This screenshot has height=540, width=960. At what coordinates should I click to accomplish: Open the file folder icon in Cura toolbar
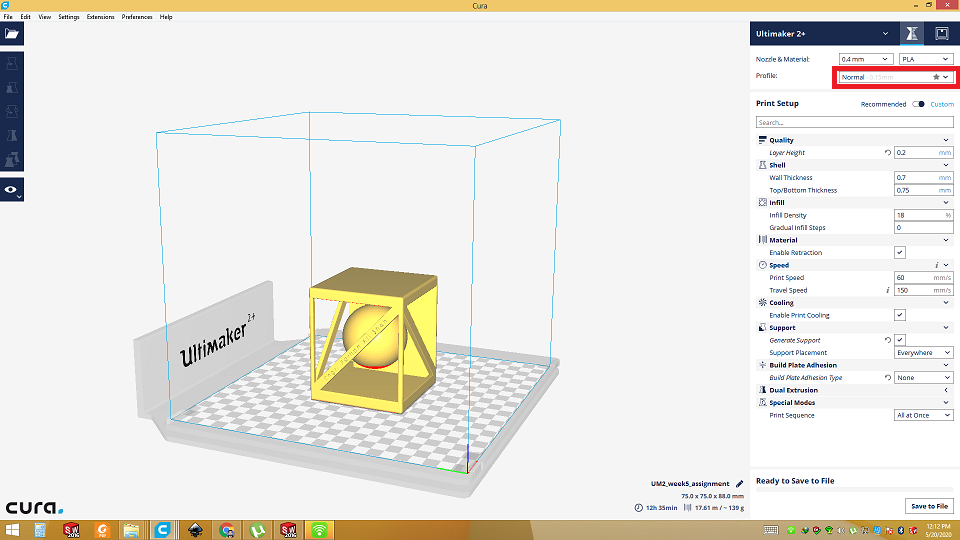[12, 34]
